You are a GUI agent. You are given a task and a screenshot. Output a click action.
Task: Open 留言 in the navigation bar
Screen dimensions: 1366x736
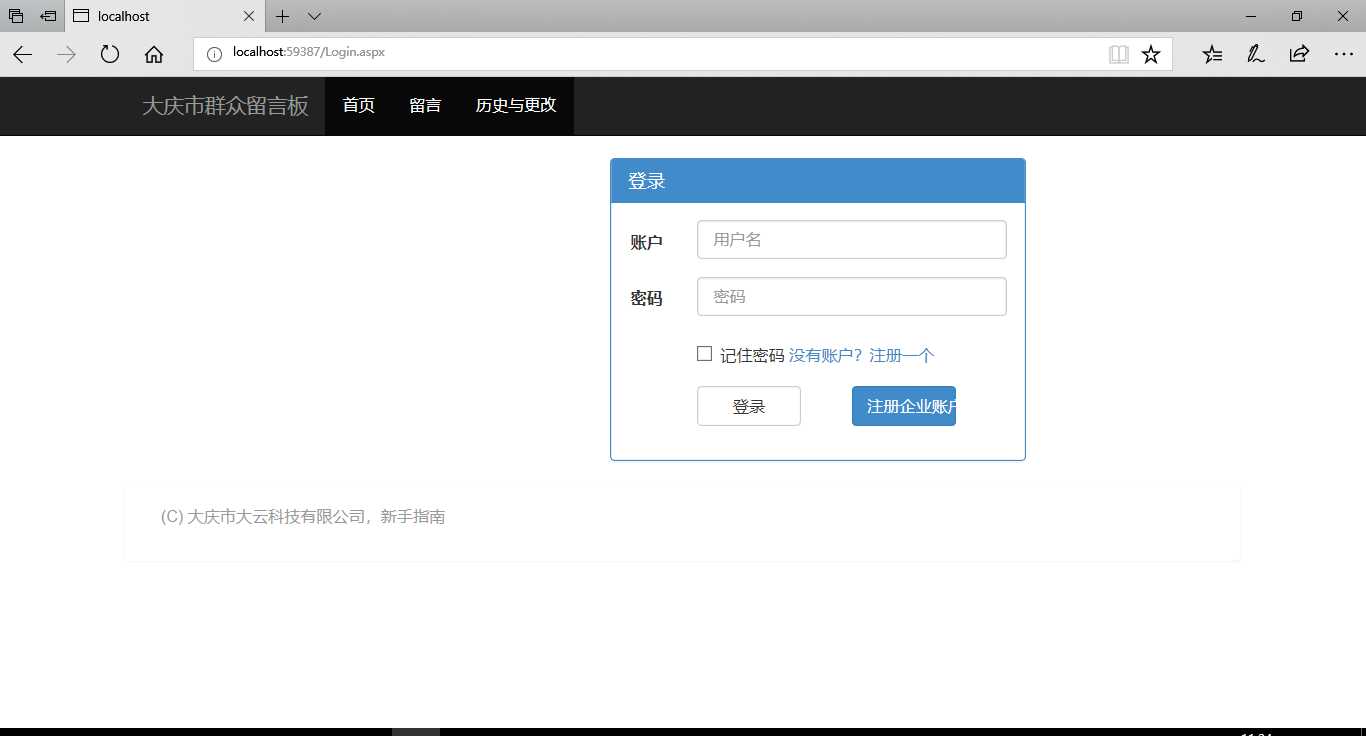click(x=425, y=106)
